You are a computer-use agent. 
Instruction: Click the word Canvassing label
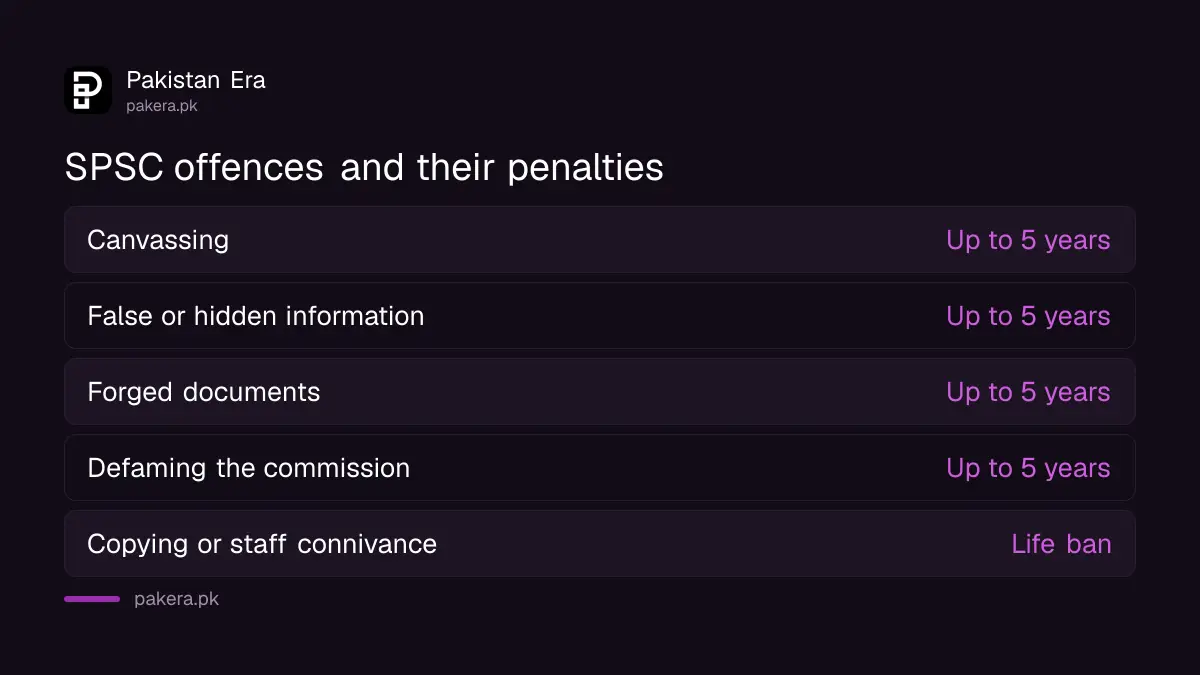click(x=158, y=241)
